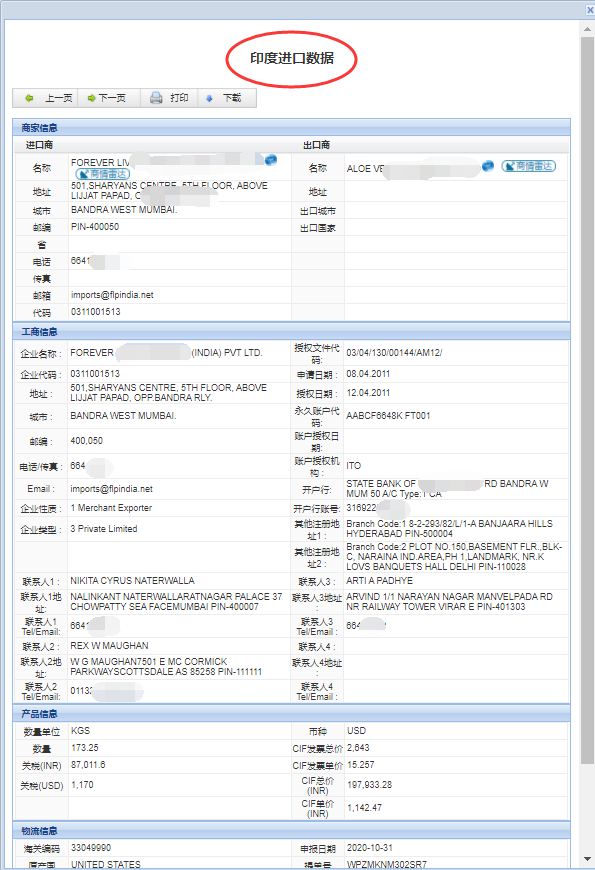Click the bill number WPZMKNM302SR7
The height and width of the screenshot is (870, 595).
coord(387,864)
